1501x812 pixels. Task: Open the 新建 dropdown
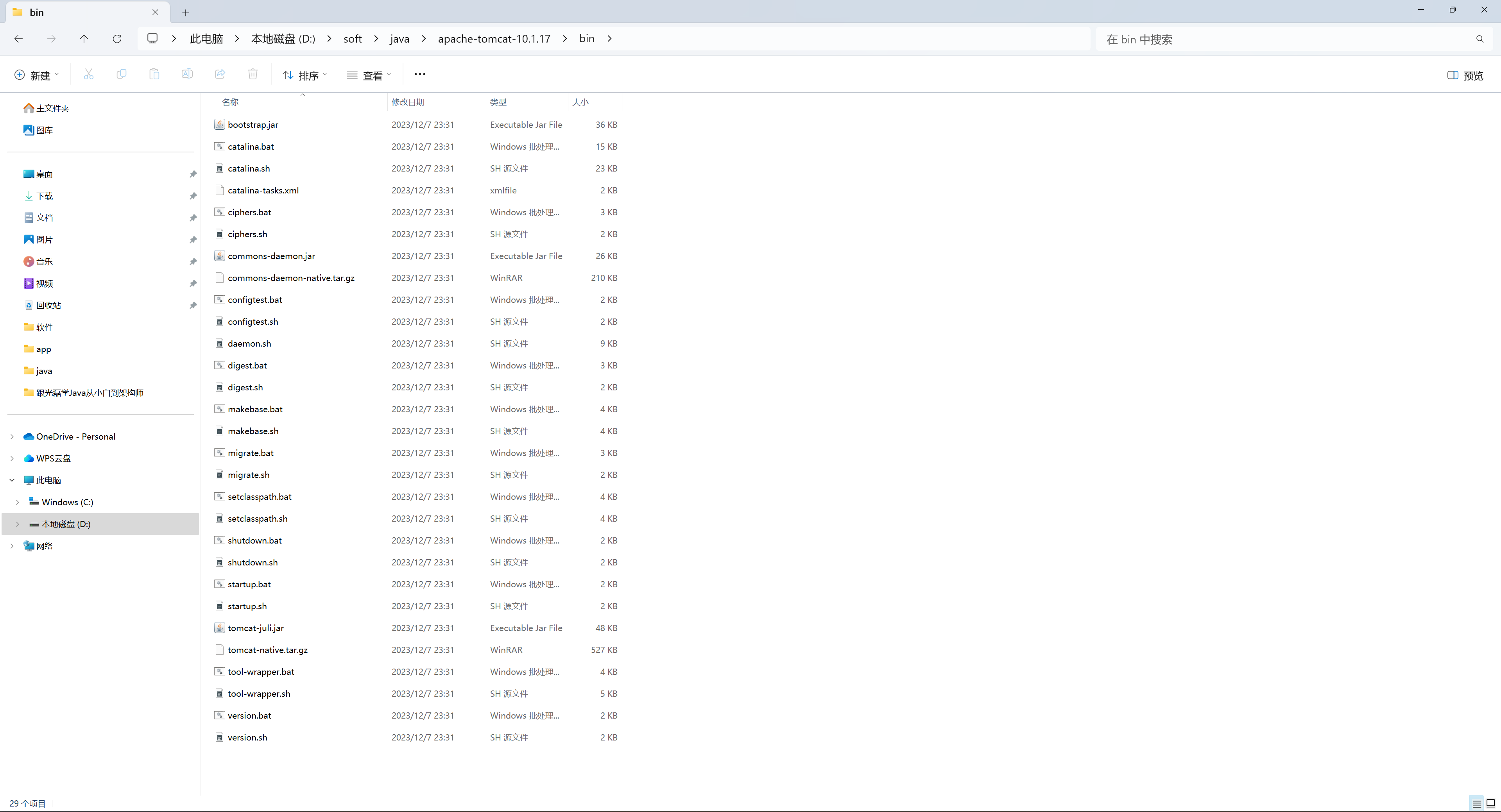point(36,75)
